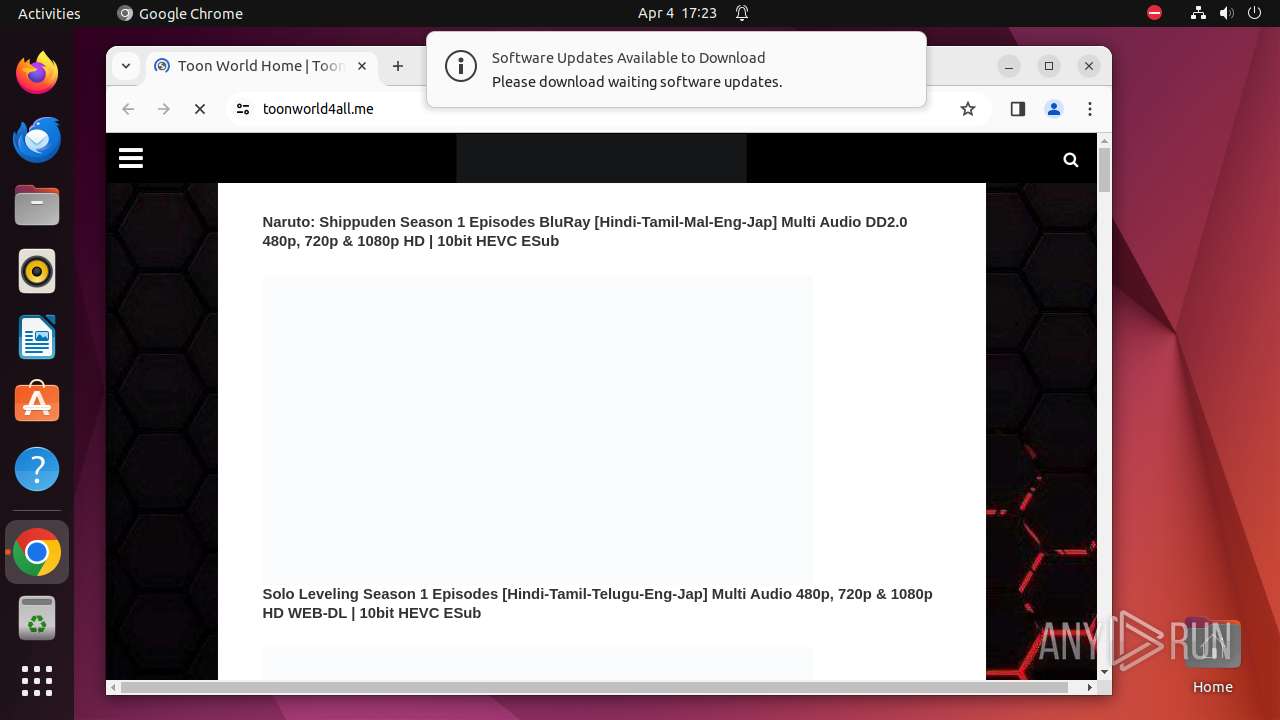Open power menu in top bar
This screenshot has height=720, width=1280.
pos(1254,13)
